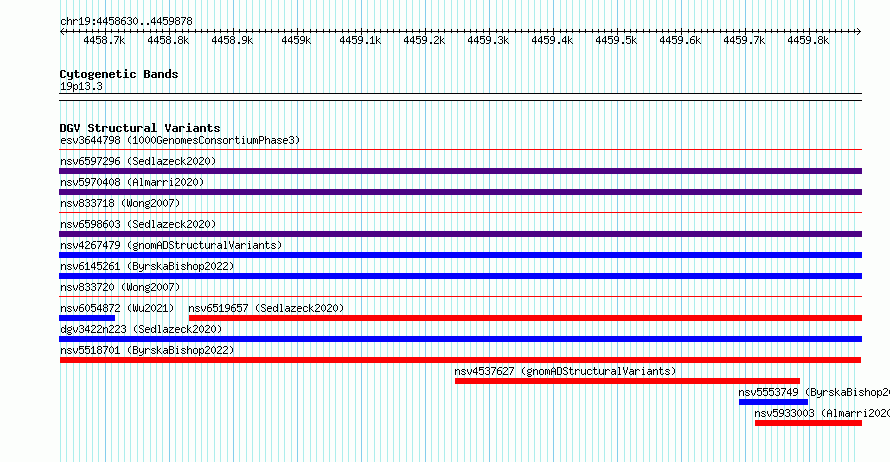Screen dimensions: 890x462
Task: Click the Cytogenetic Bands track title
Action: pos(119,74)
